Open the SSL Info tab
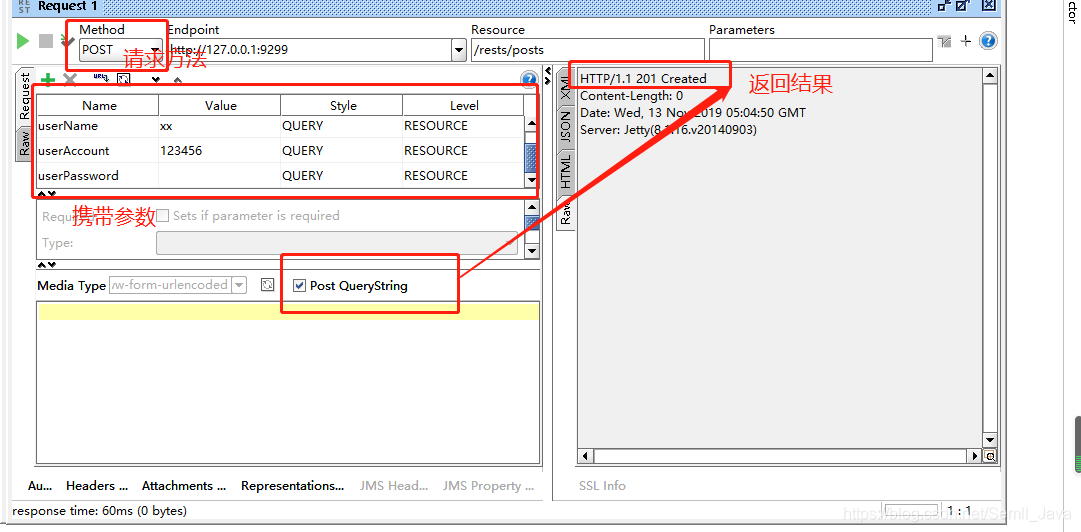 point(602,486)
